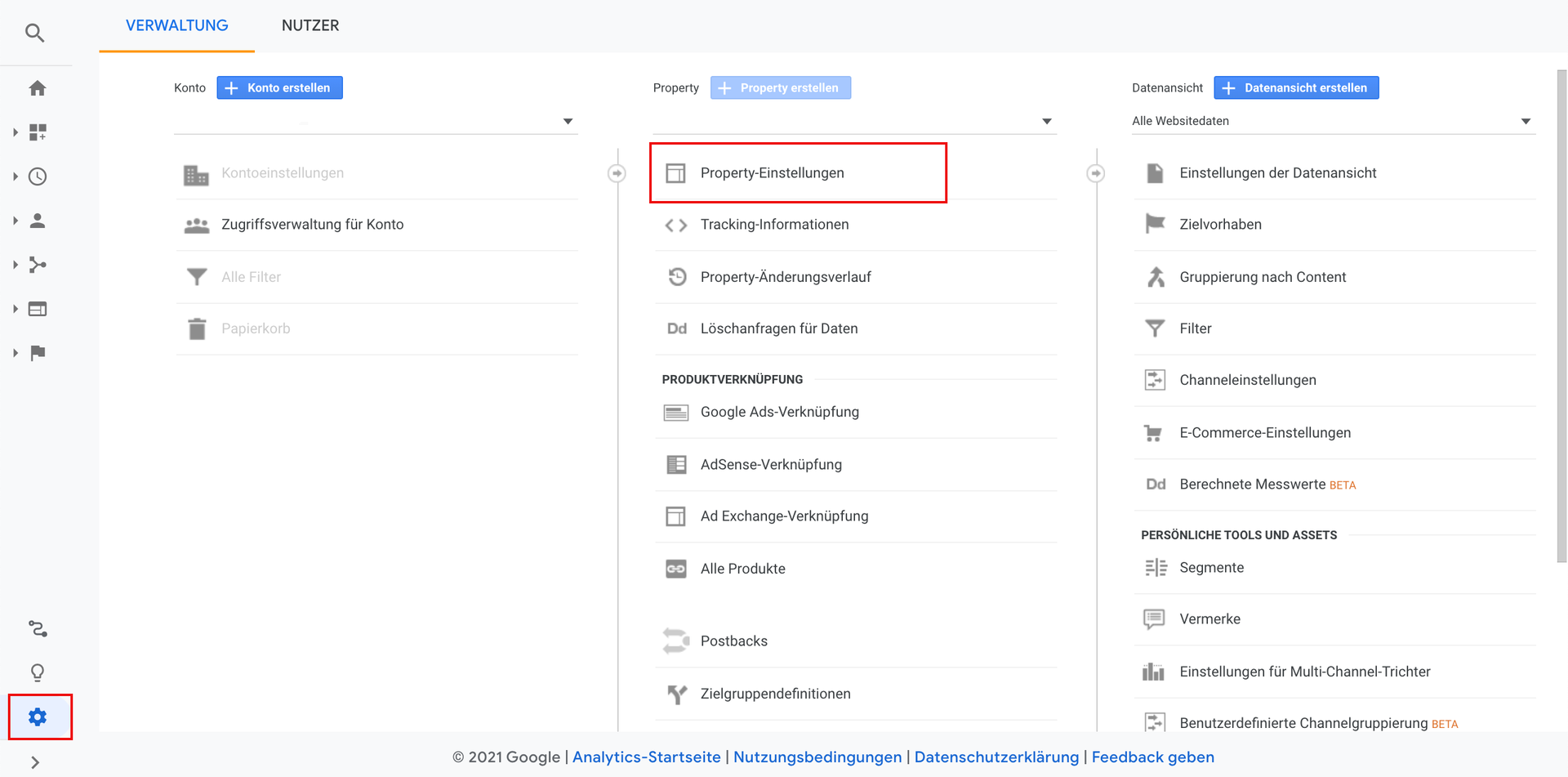Click the Konto erstellen button

(279, 87)
